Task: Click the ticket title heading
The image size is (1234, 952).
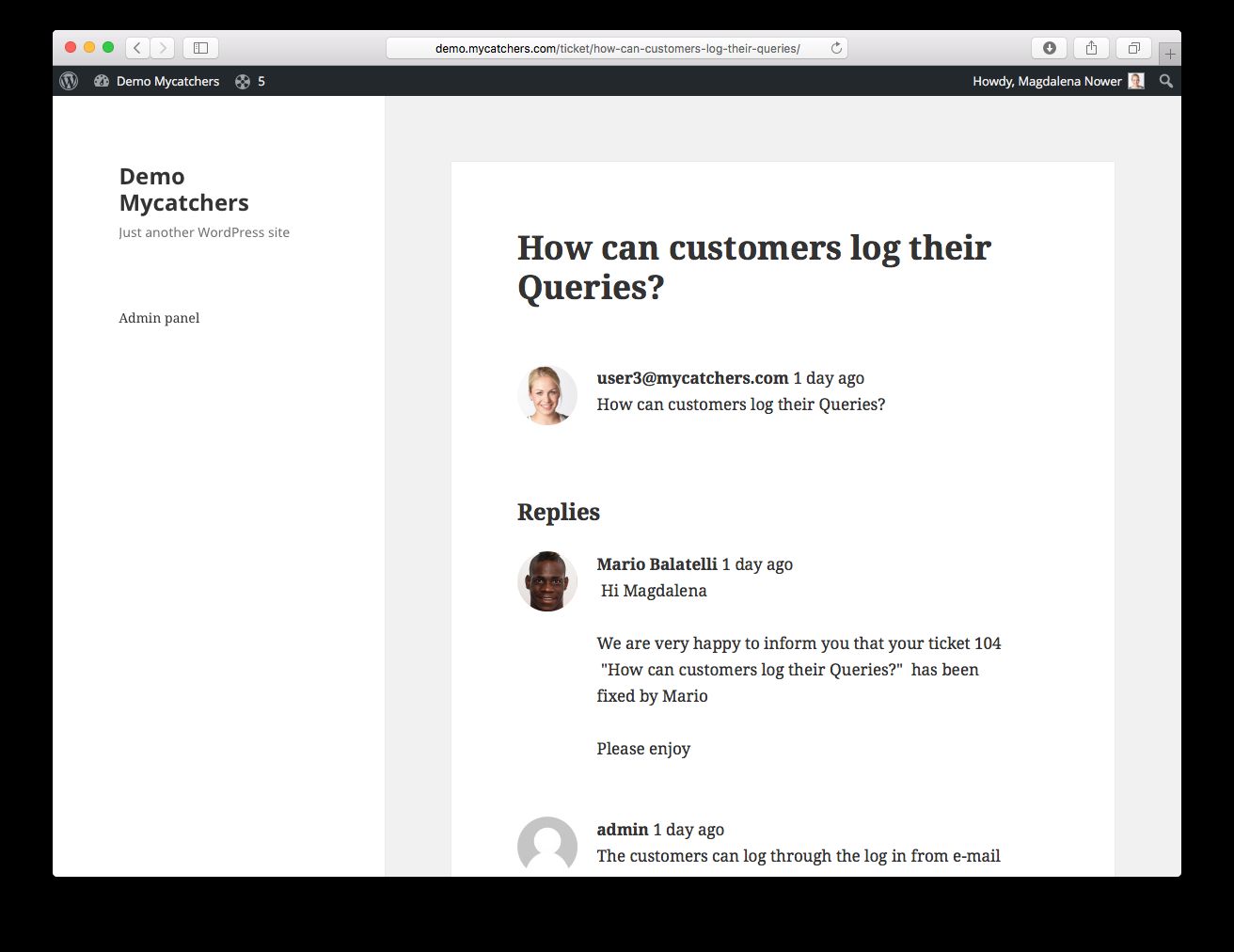Action: (753, 267)
